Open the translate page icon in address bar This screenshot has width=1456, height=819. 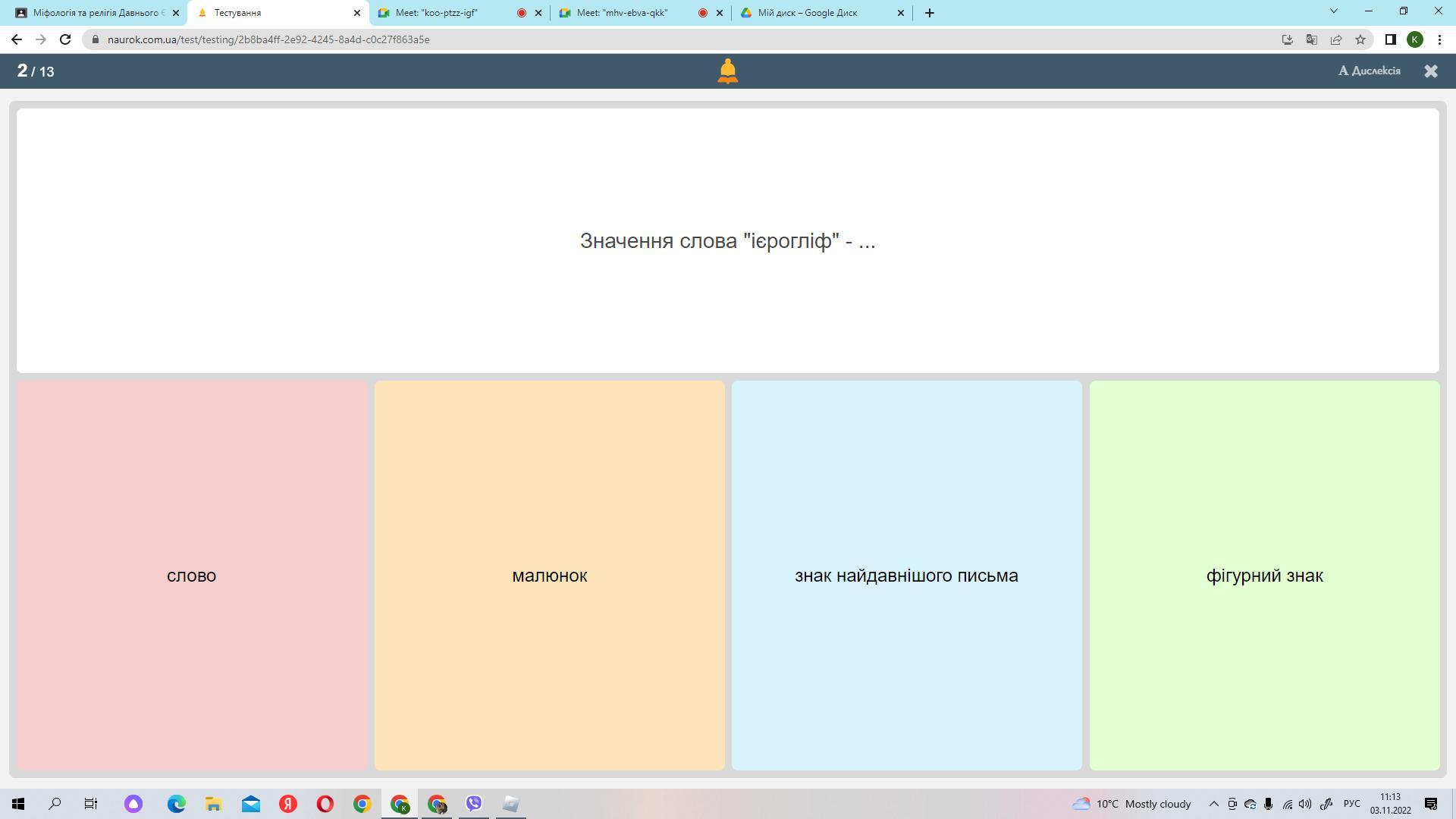click(1311, 39)
